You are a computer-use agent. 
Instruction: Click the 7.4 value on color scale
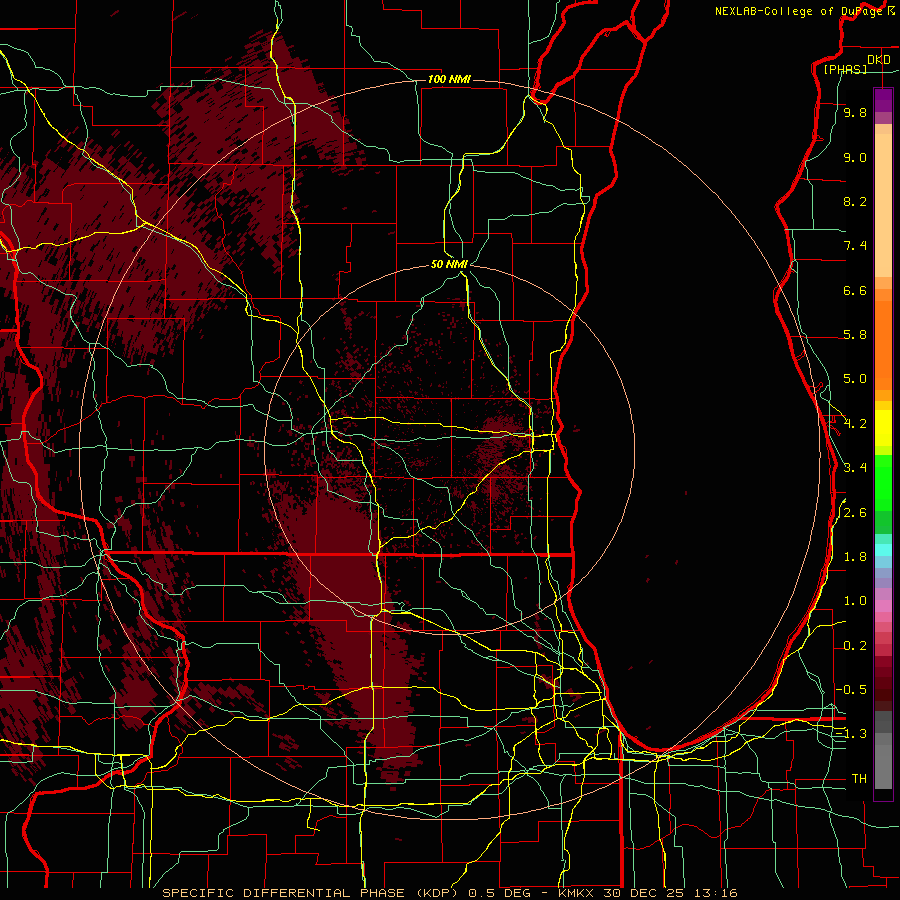[x=855, y=246]
